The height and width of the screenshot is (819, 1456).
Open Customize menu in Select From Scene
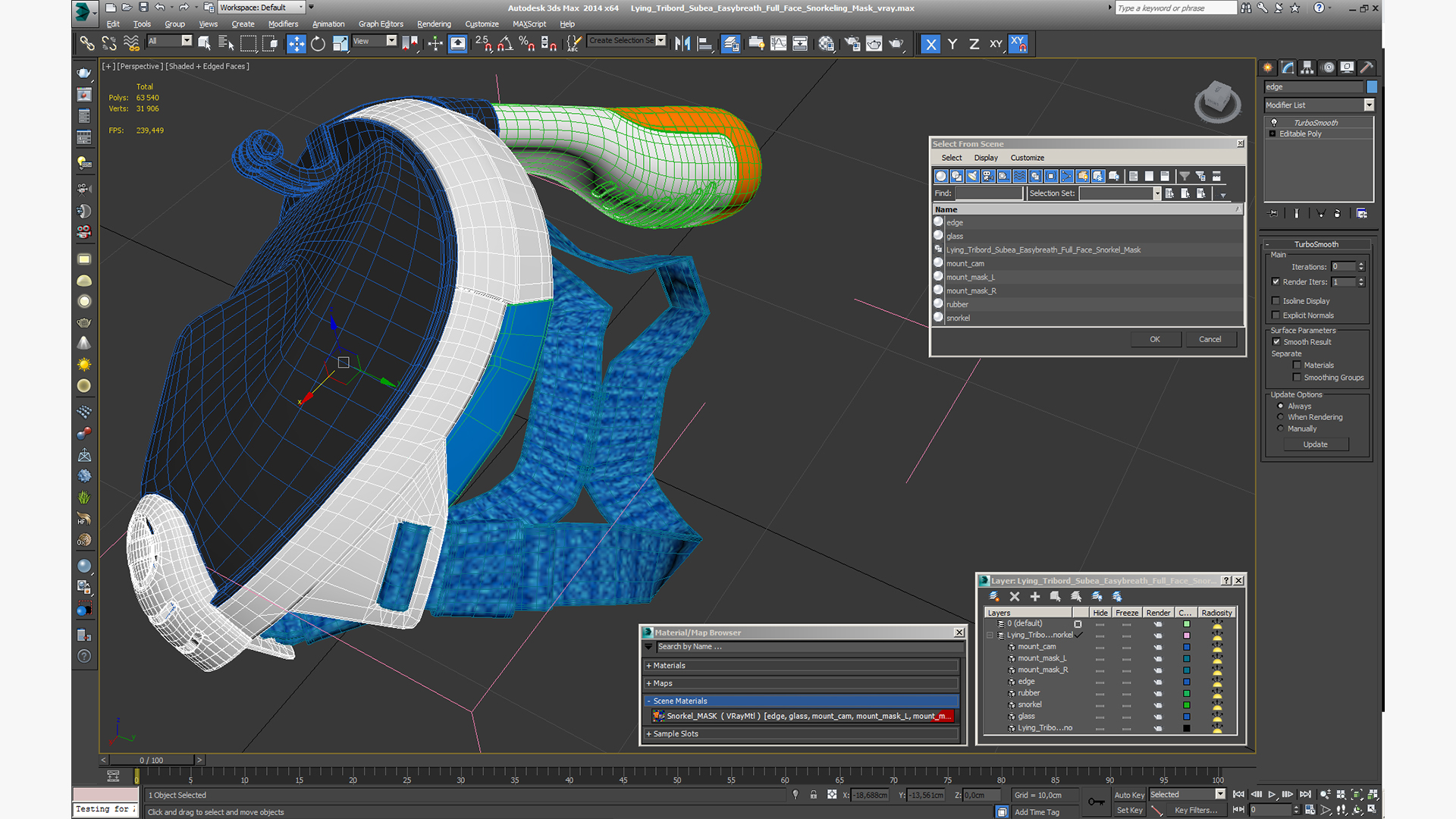[x=1027, y=158]
